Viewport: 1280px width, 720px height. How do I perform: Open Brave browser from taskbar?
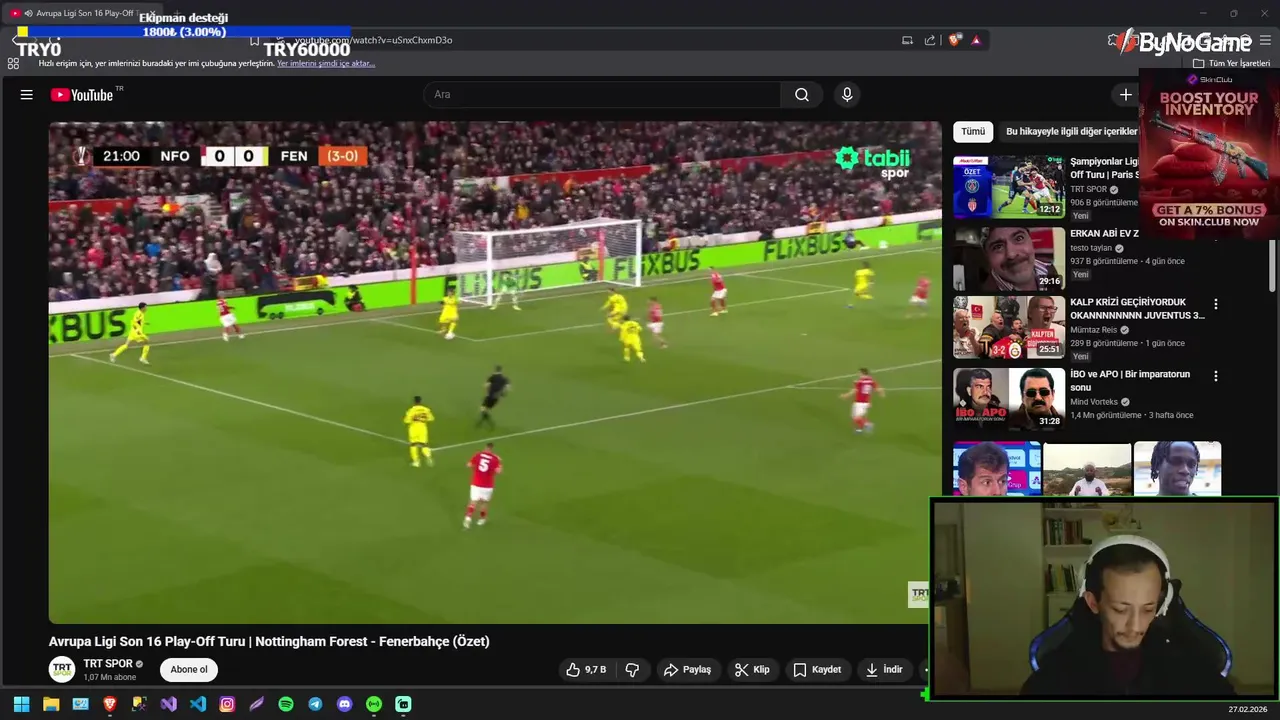coord(110,704)
